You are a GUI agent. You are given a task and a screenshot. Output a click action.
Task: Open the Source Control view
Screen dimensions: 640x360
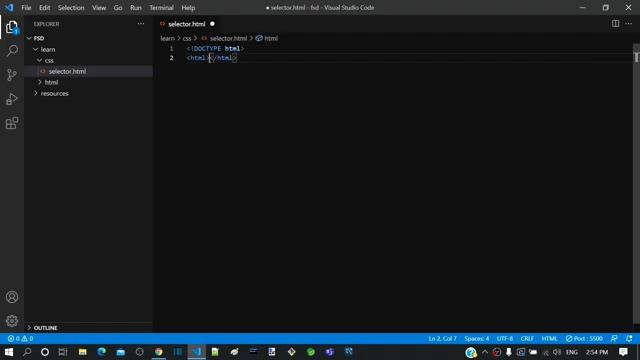12,75
